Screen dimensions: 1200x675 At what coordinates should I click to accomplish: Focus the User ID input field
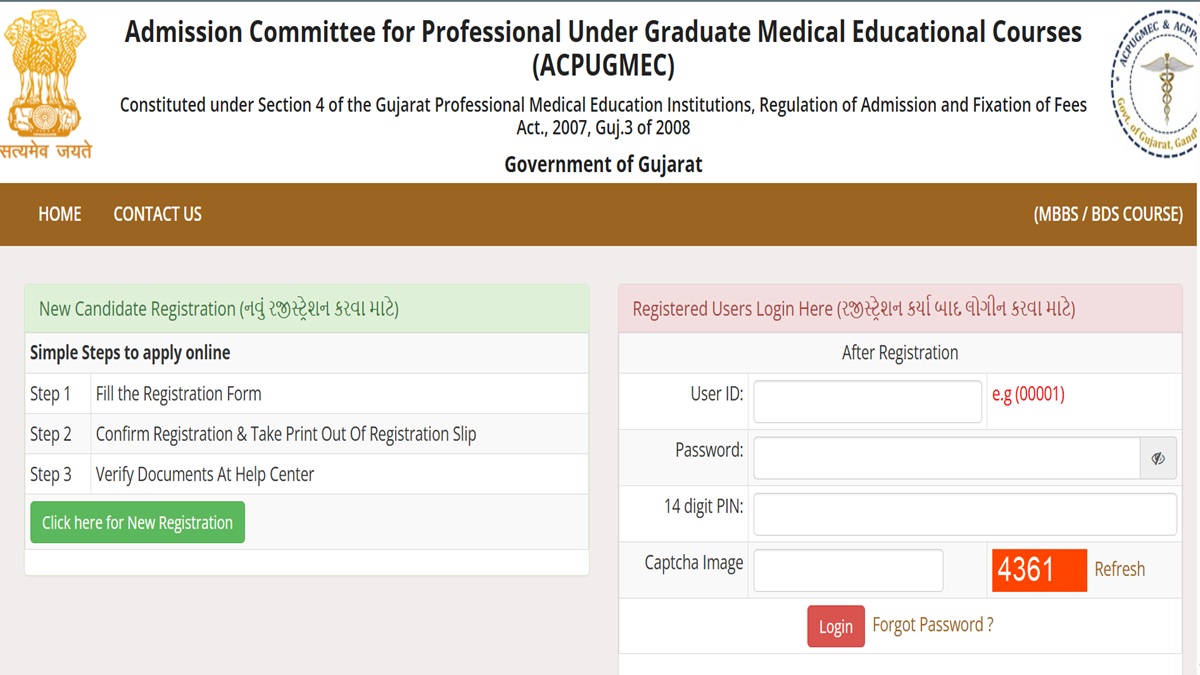click(867, 401)
